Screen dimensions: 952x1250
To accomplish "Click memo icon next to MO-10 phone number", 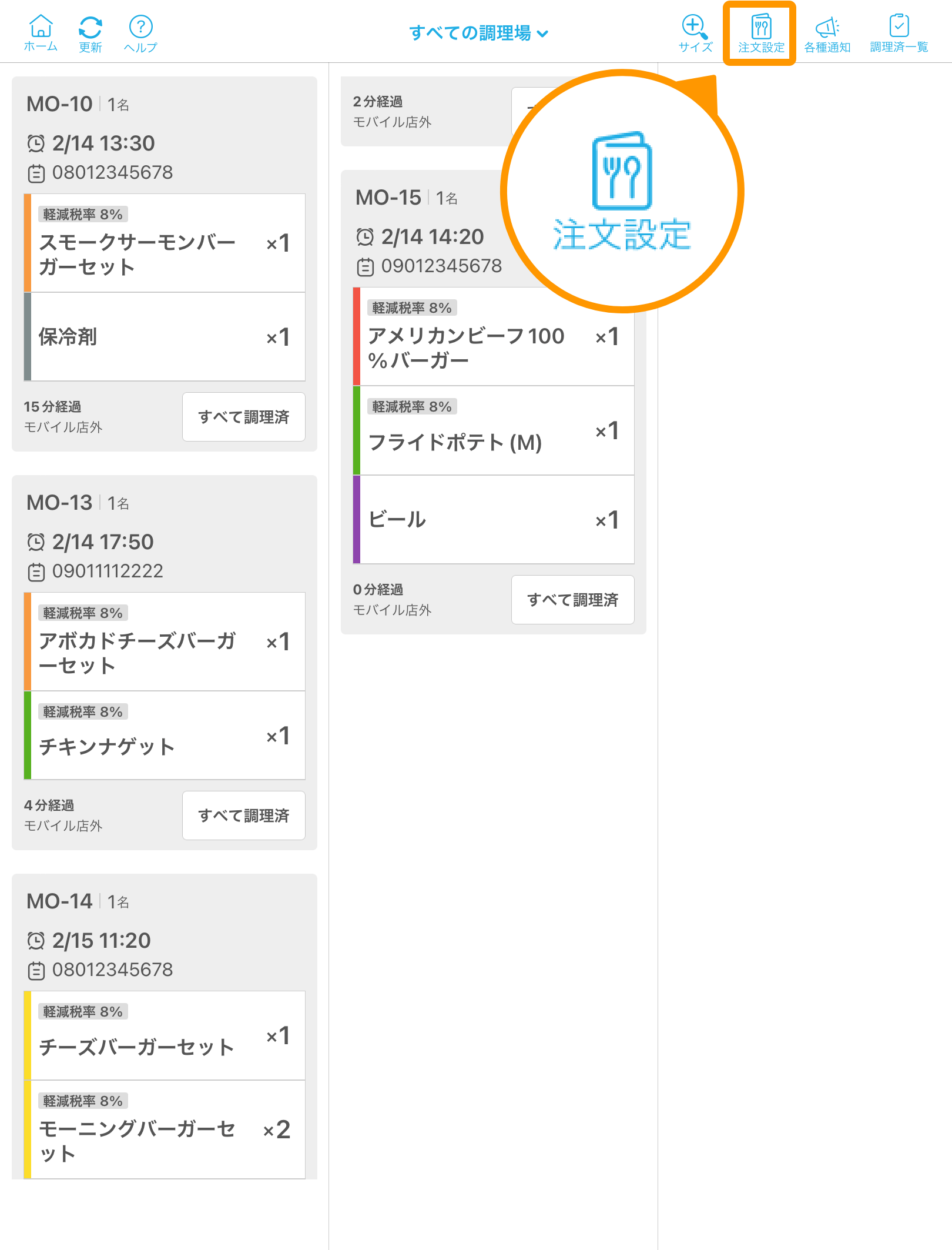I will pos(36,173).
